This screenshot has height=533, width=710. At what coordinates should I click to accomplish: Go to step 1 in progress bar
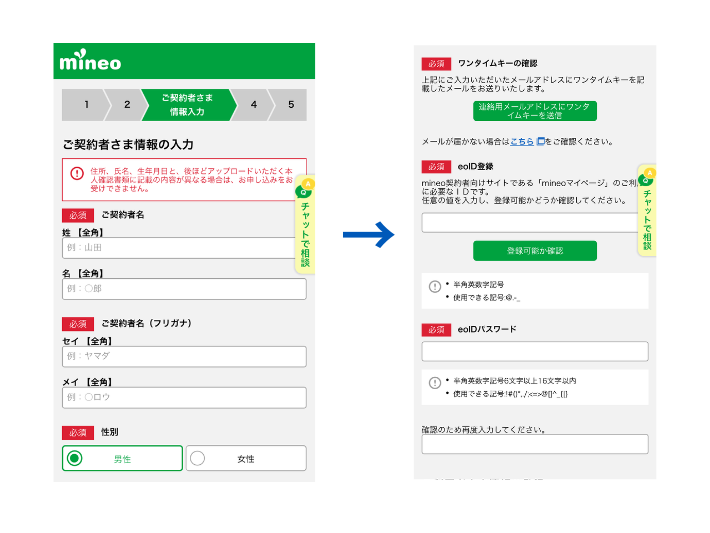[x=86, y=105]
